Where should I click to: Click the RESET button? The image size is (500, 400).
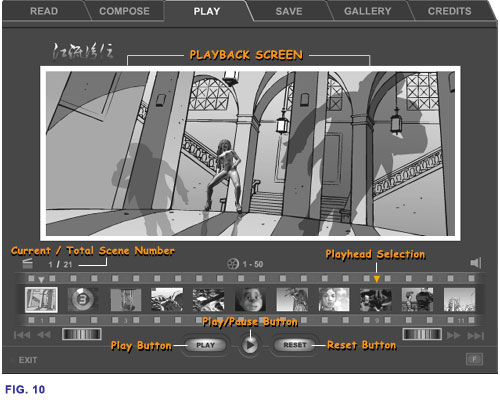[295, 345]
